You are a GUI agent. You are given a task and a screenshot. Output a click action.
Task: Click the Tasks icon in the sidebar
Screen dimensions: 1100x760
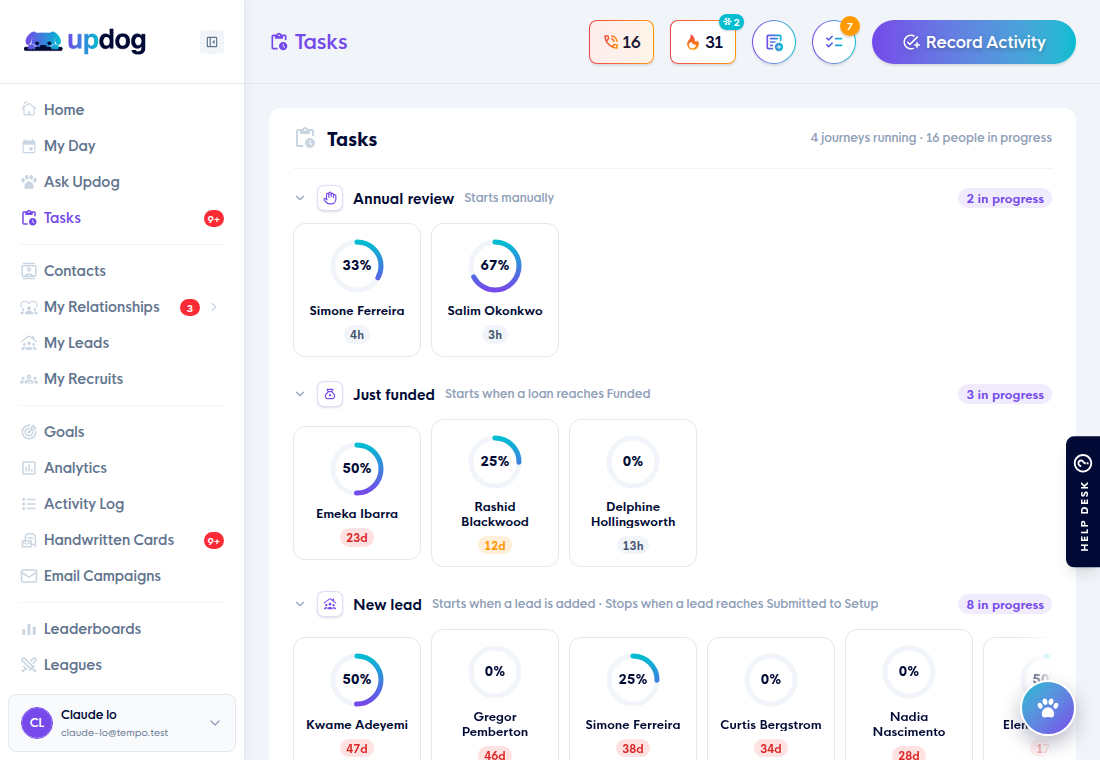(29, 218)
